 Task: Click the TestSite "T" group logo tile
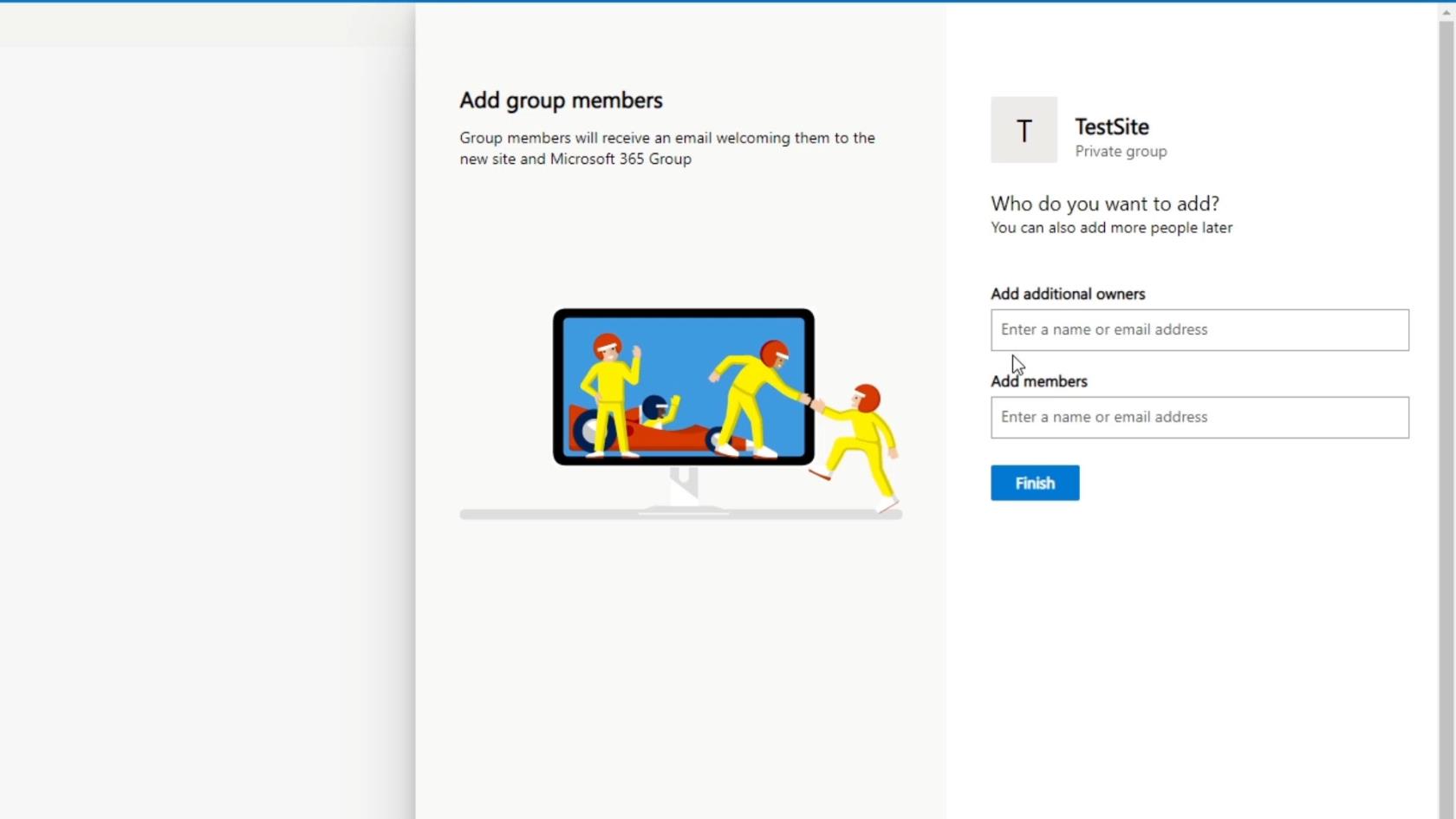tap(1024, 130)
